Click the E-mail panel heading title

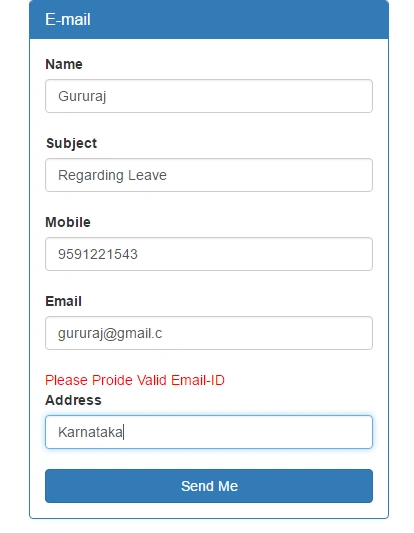68,19
